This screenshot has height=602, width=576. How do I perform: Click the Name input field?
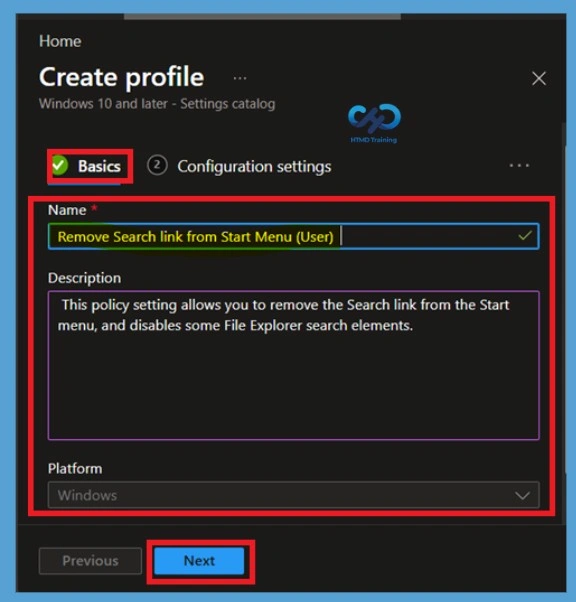[x=294, y=236]
